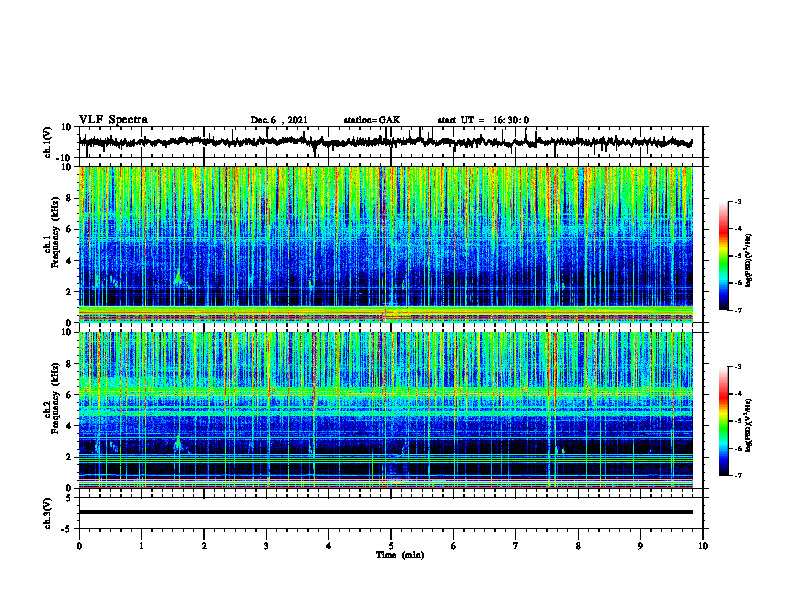Click the "-3" label on ch.1 color bar
Viewport: 792px width, 612px height.
(737, 202)
